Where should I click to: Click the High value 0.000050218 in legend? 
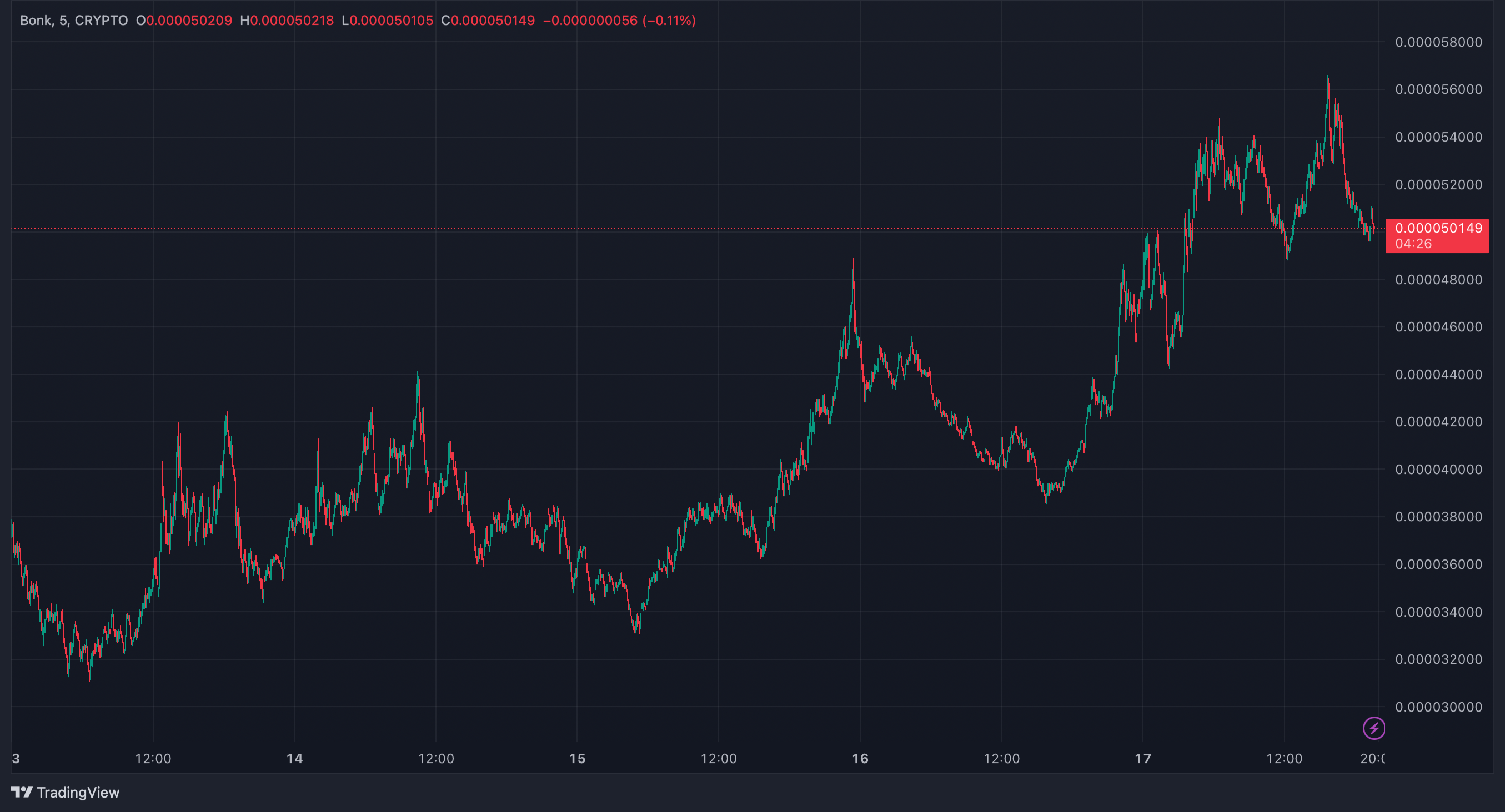click(292, 21)
